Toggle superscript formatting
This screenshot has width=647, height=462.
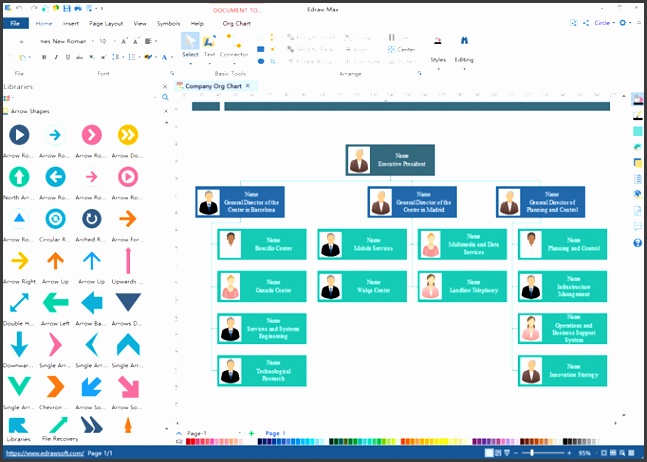tap(103, 57)
